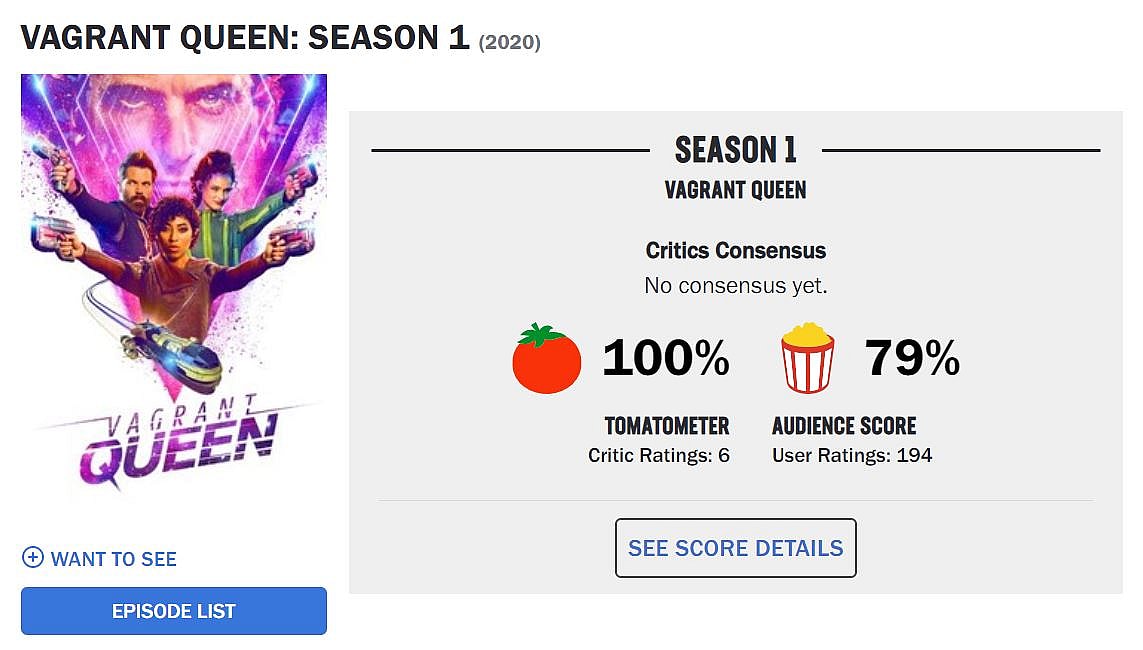Click User Ratings: 194 count

coord(852,456)
